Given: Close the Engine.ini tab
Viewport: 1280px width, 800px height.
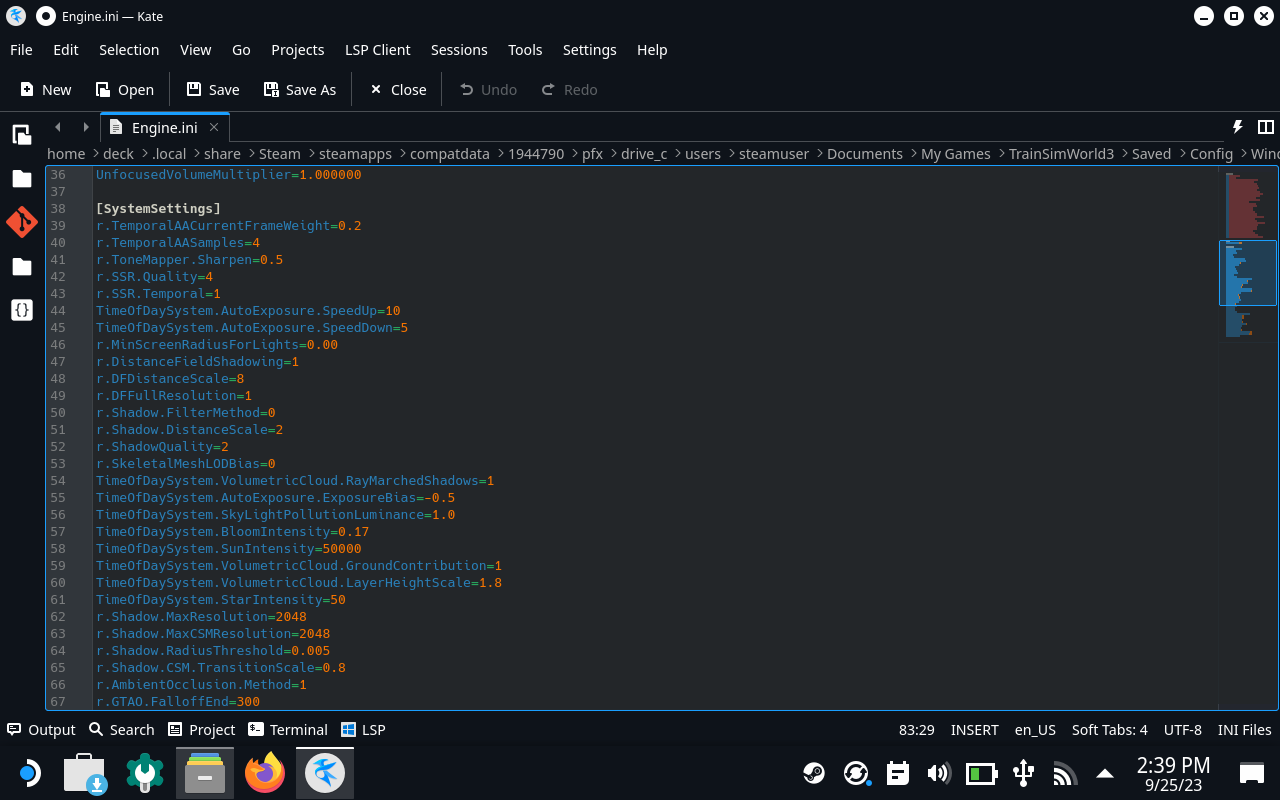Looking at the screenshot, I should click(x=214, y=128).
